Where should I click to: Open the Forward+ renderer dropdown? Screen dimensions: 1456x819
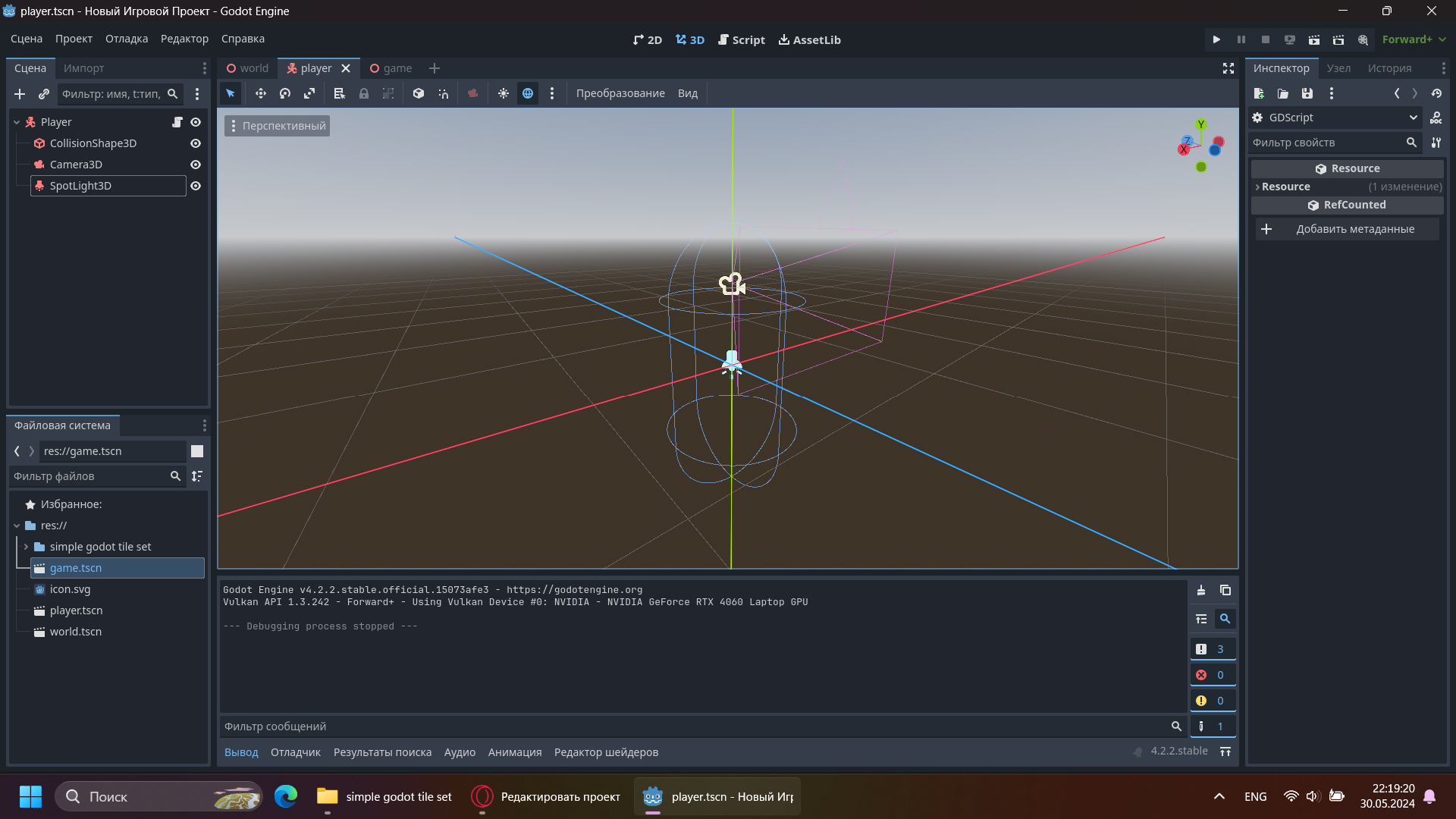pyautogui.click(x=1414, y=39)
